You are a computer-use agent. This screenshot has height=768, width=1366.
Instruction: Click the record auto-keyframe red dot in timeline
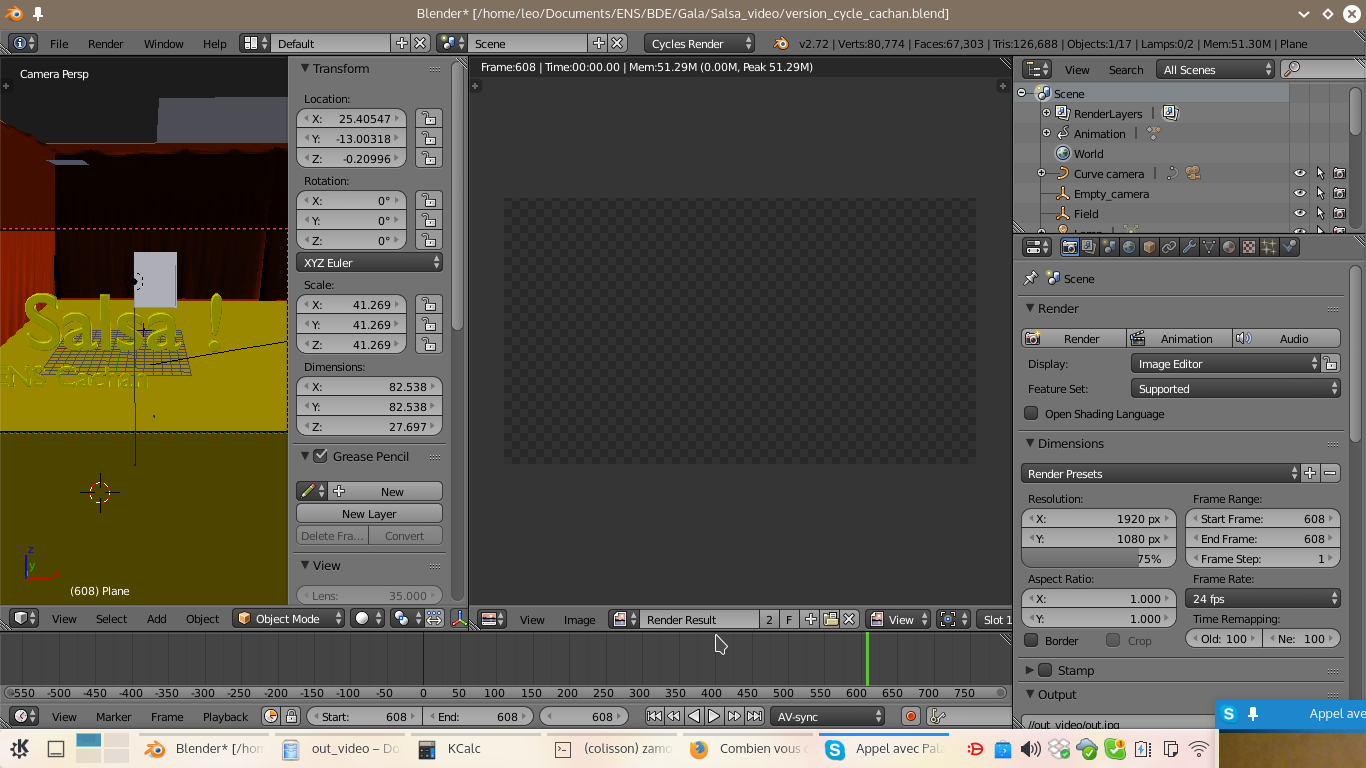(910, 716)
